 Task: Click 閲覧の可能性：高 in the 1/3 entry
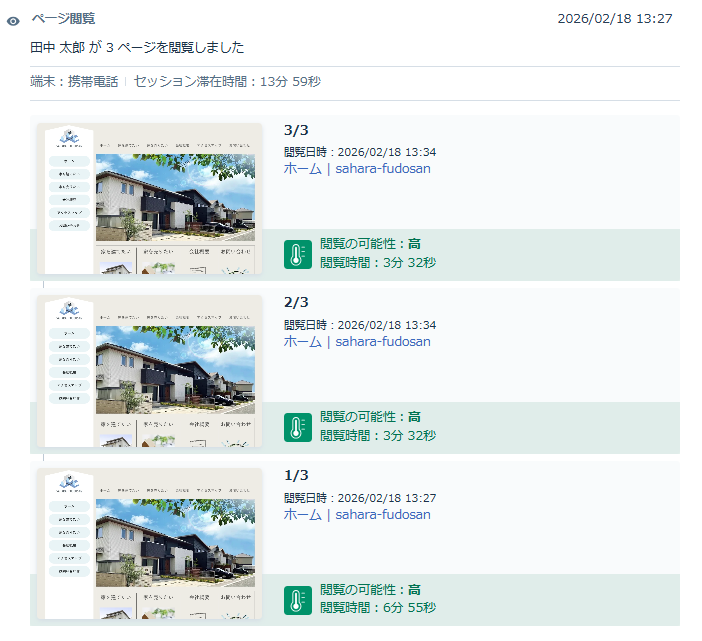[370, 590]
